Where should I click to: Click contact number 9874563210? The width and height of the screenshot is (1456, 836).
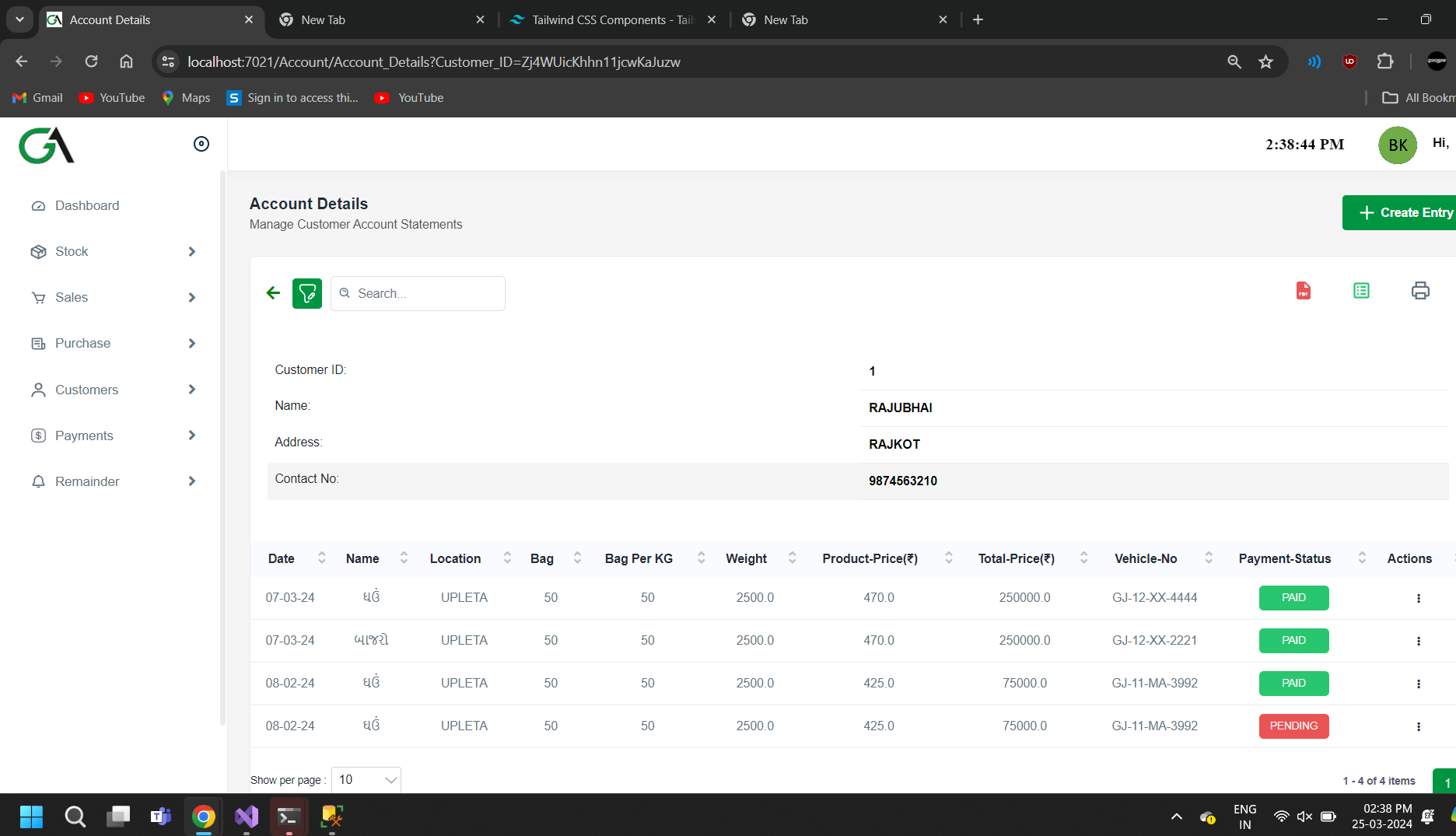(x=903, y=481)
